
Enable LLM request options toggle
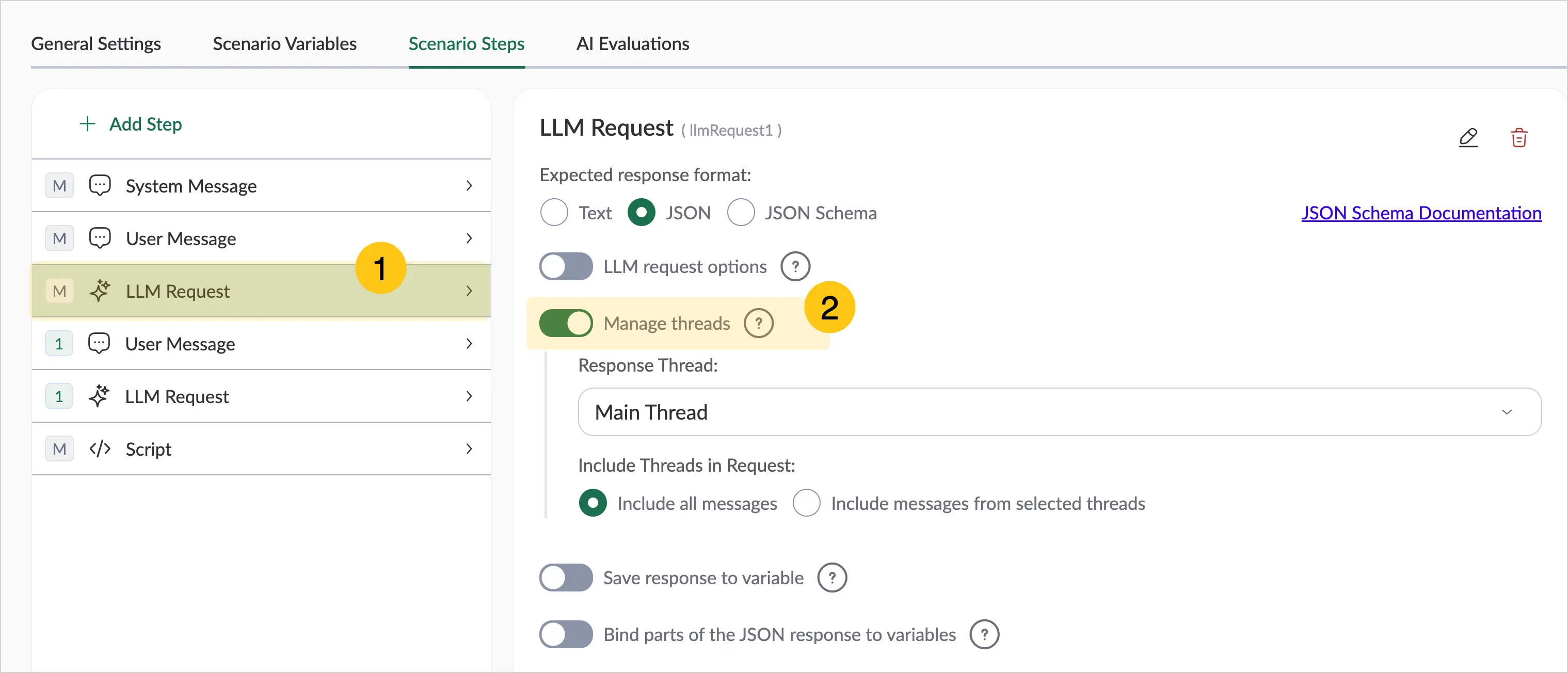[566, 266]
